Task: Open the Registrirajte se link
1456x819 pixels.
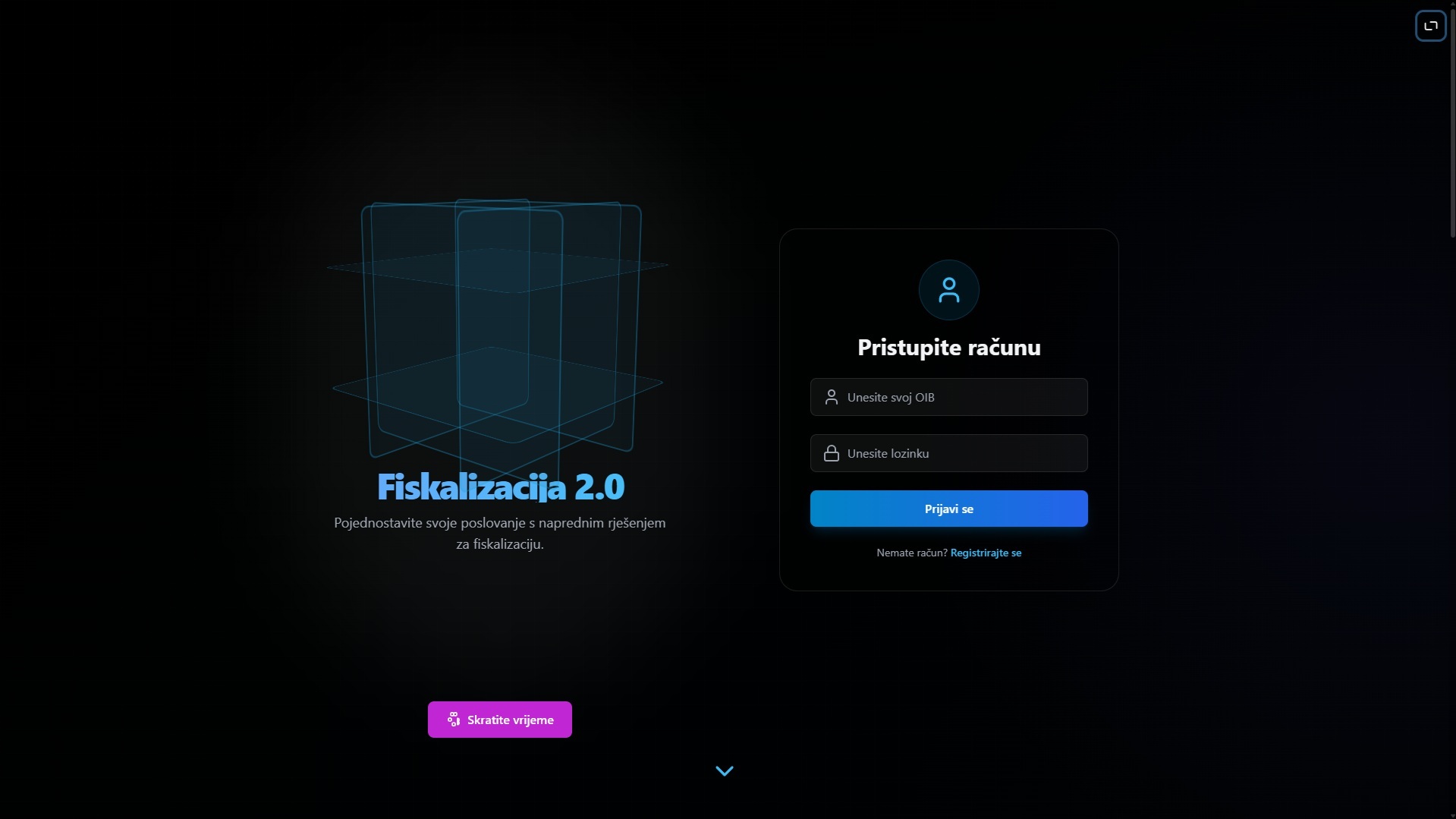Action: [x=986, y=553]
